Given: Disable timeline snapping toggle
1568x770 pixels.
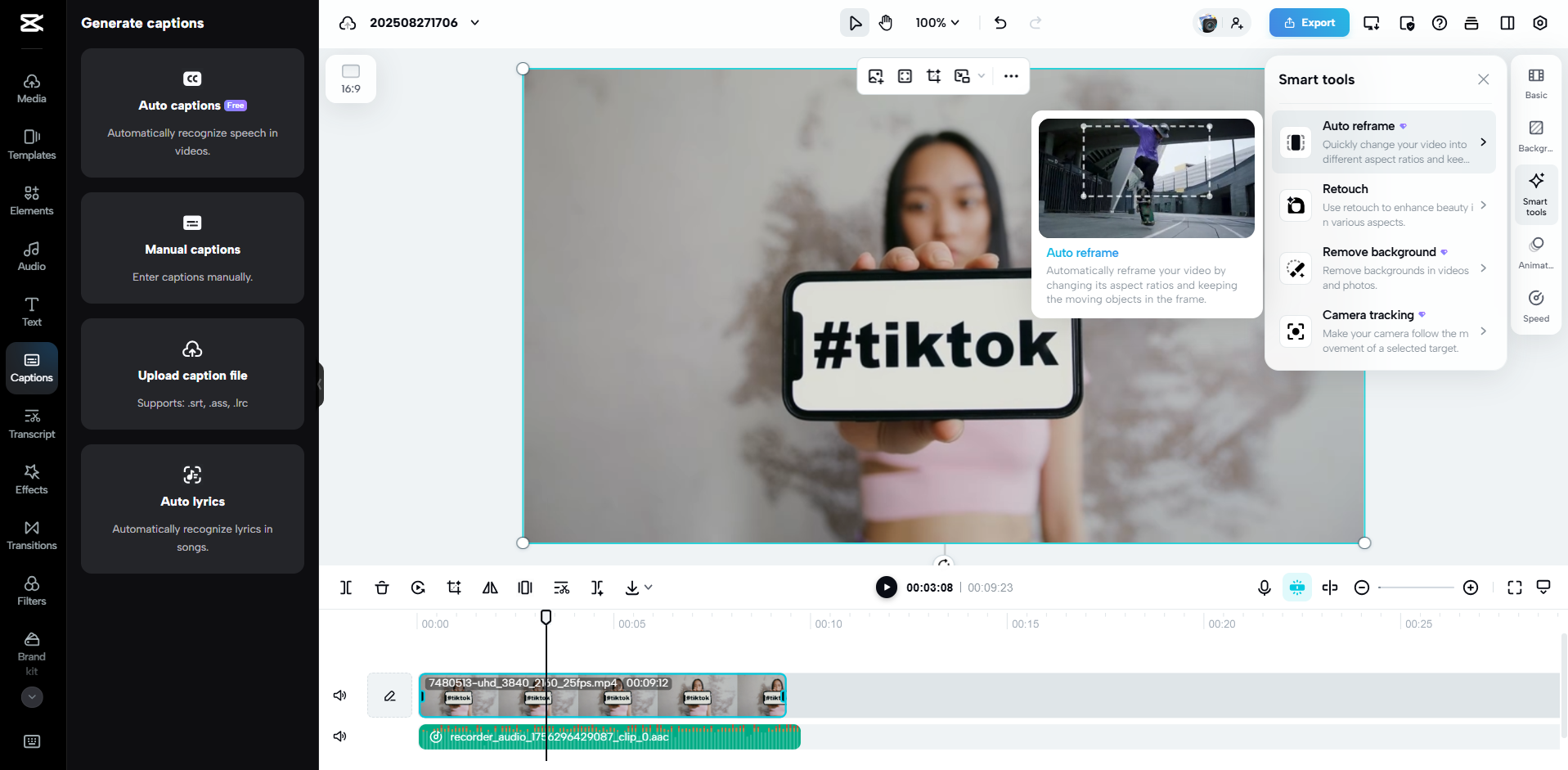Looking at the screenshot, I should click(x=1296, y=588).
